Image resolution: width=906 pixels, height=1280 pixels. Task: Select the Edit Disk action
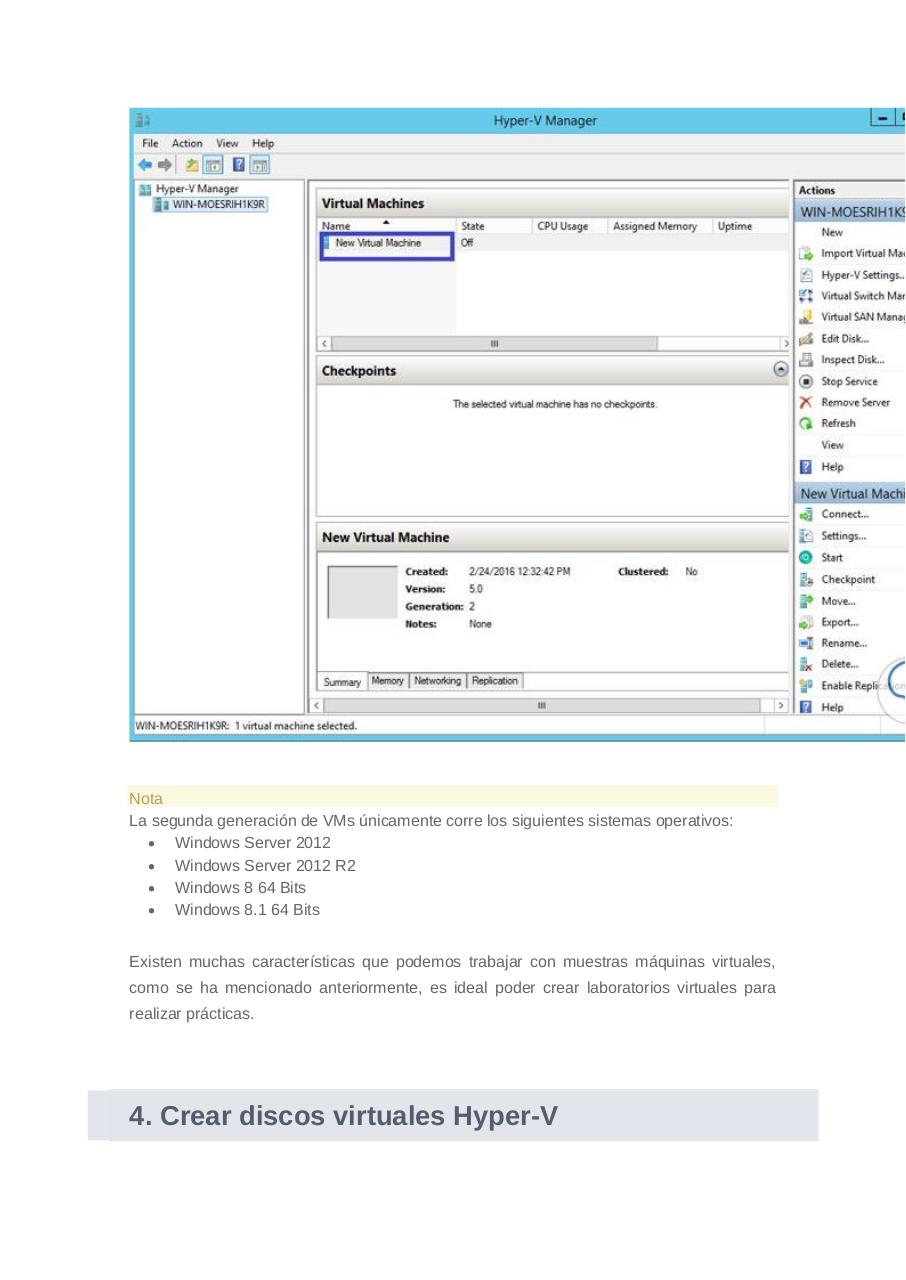[842, 338]
